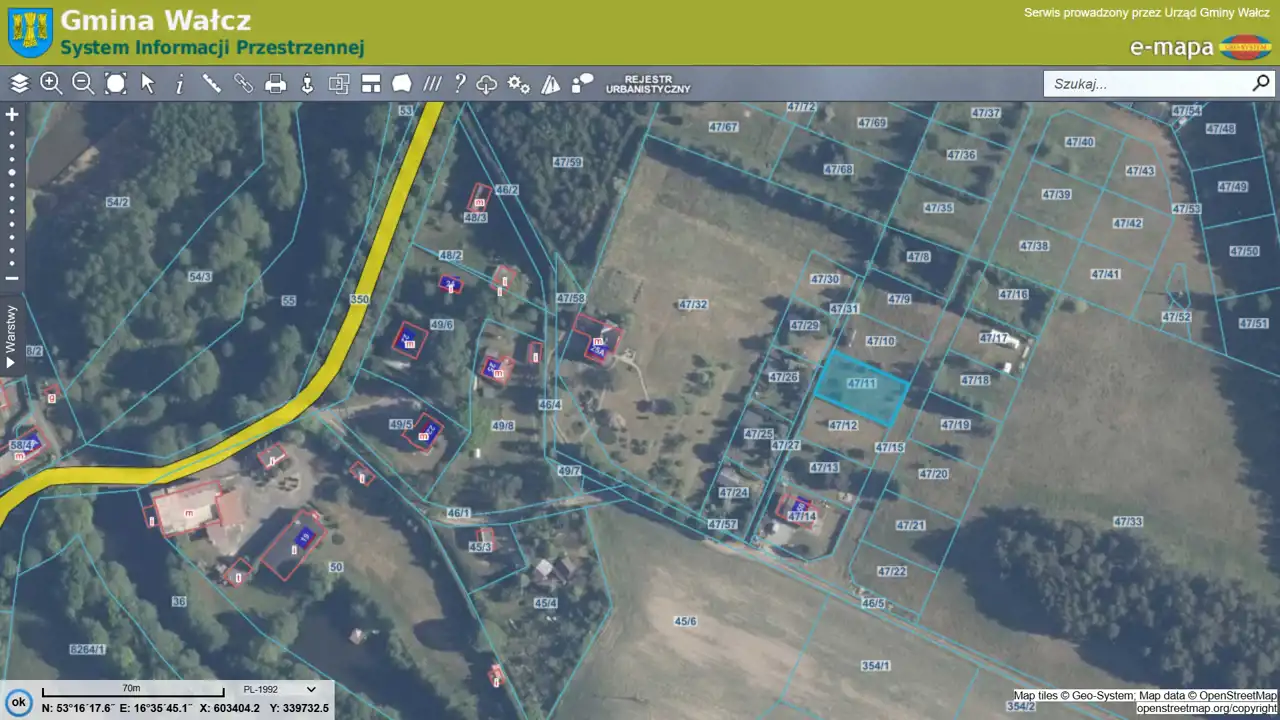Click the question mark help icon
Viewport: 1280px width, 720px height.
[x=459, y=84]
